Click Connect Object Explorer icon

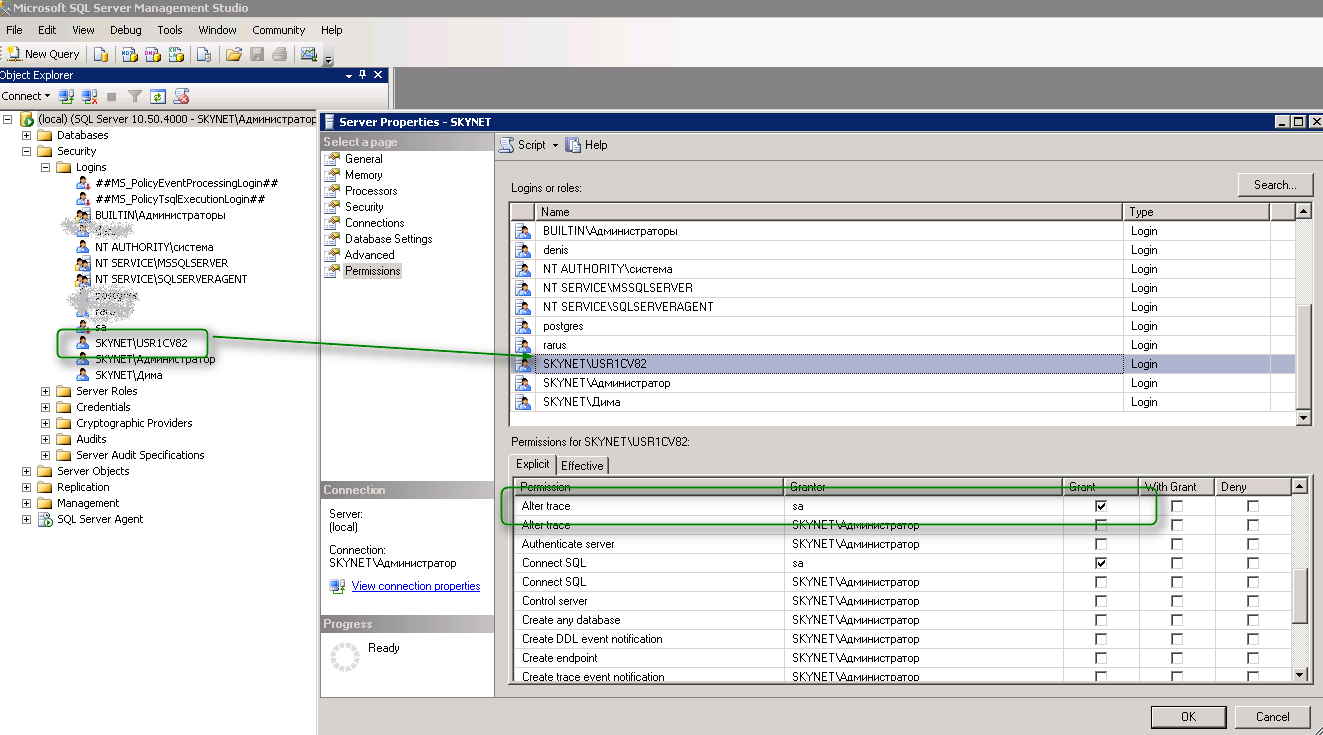click(66, 96)
